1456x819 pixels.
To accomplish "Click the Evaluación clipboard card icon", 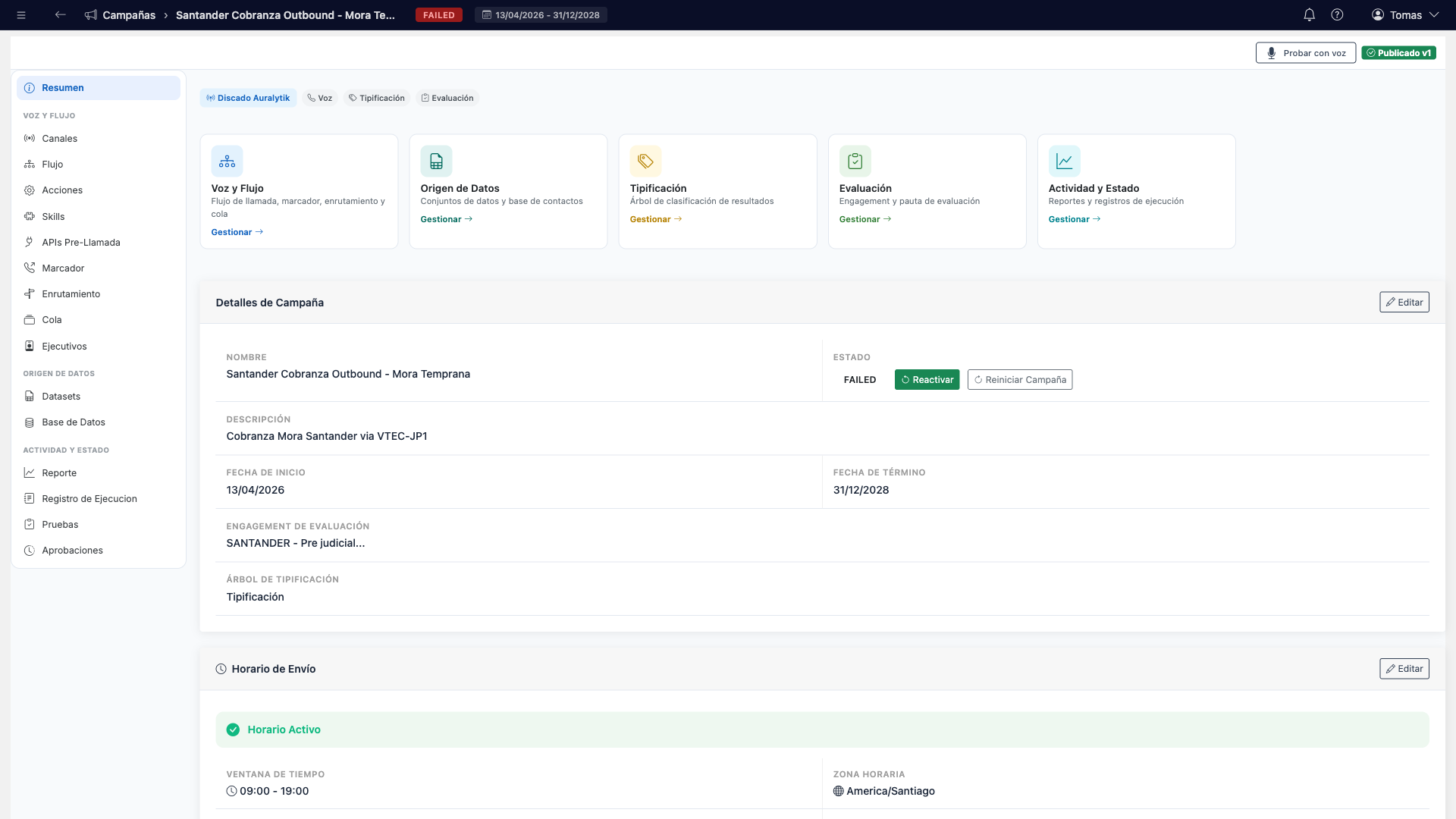I will pos(855,161).
